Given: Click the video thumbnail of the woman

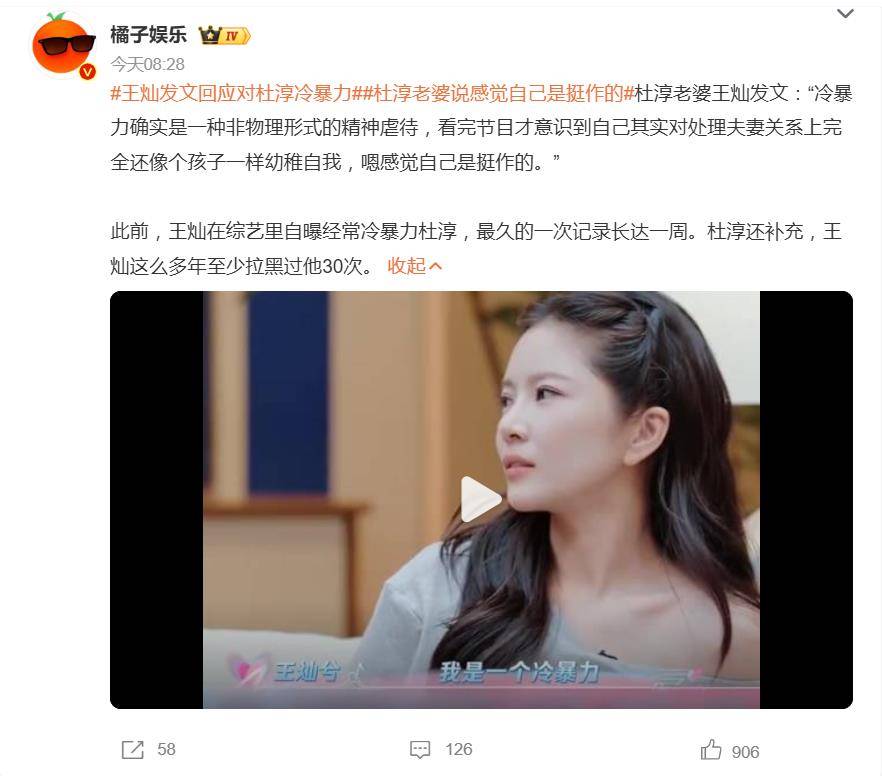Looking at the screenshot, I should click(481, 499).
